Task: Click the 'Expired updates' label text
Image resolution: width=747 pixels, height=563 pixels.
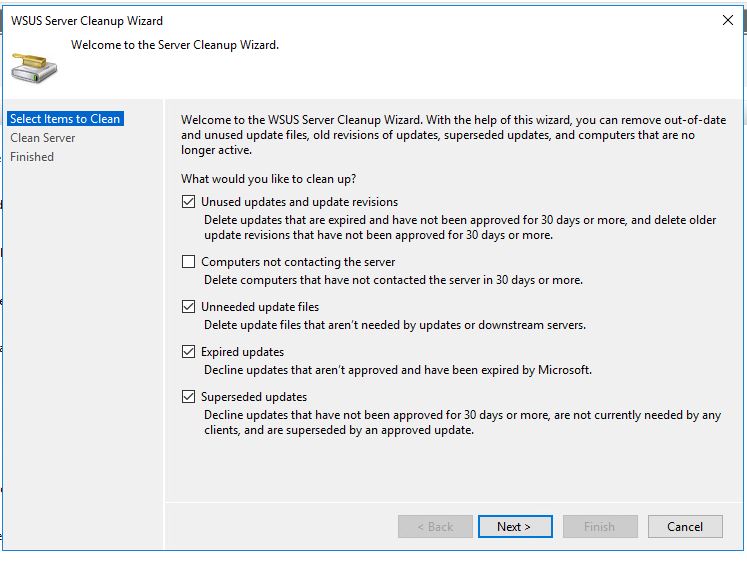Action: pos(242,352)
